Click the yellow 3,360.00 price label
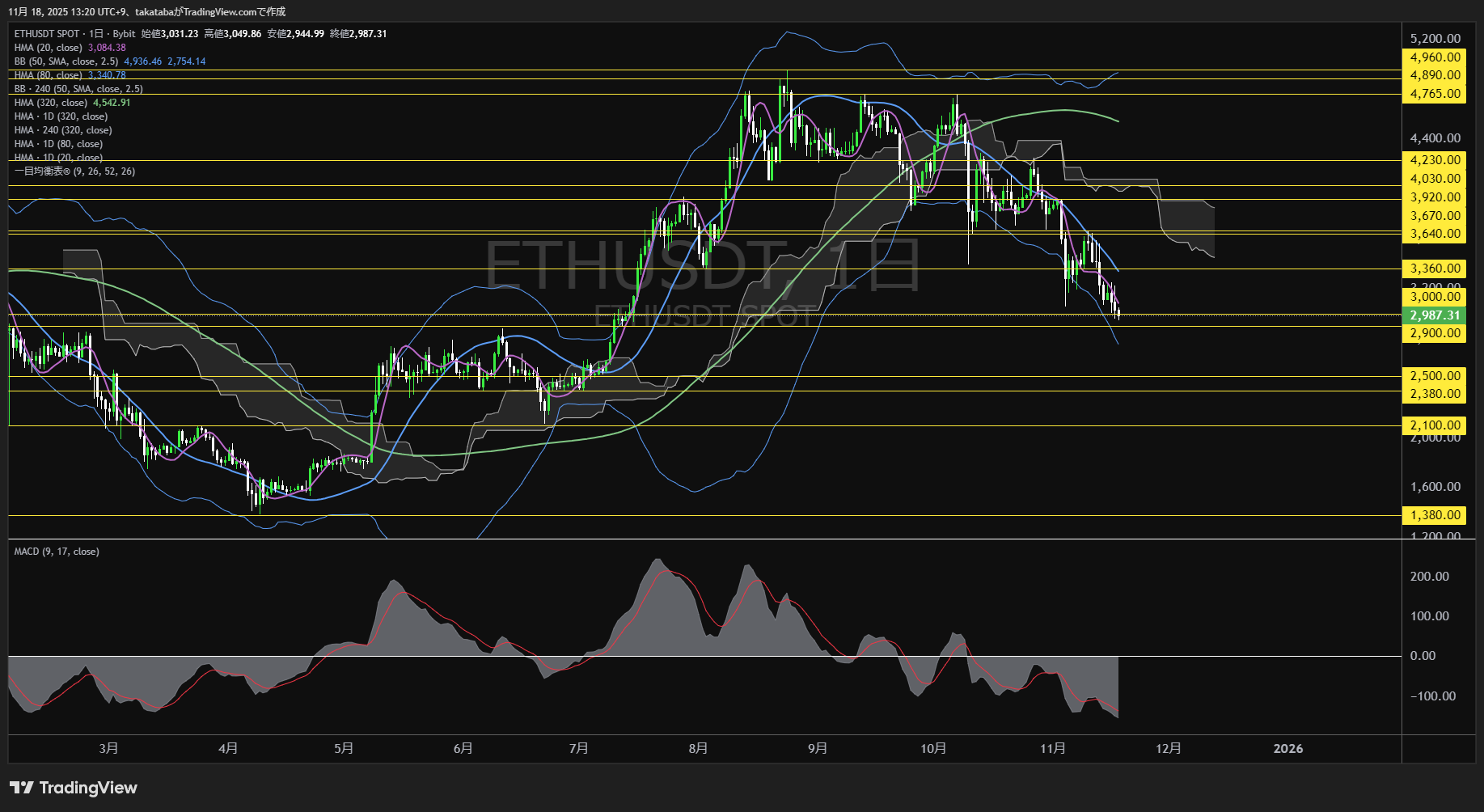This screenshot has width=1484, height=812. (x=1434, y=269)
